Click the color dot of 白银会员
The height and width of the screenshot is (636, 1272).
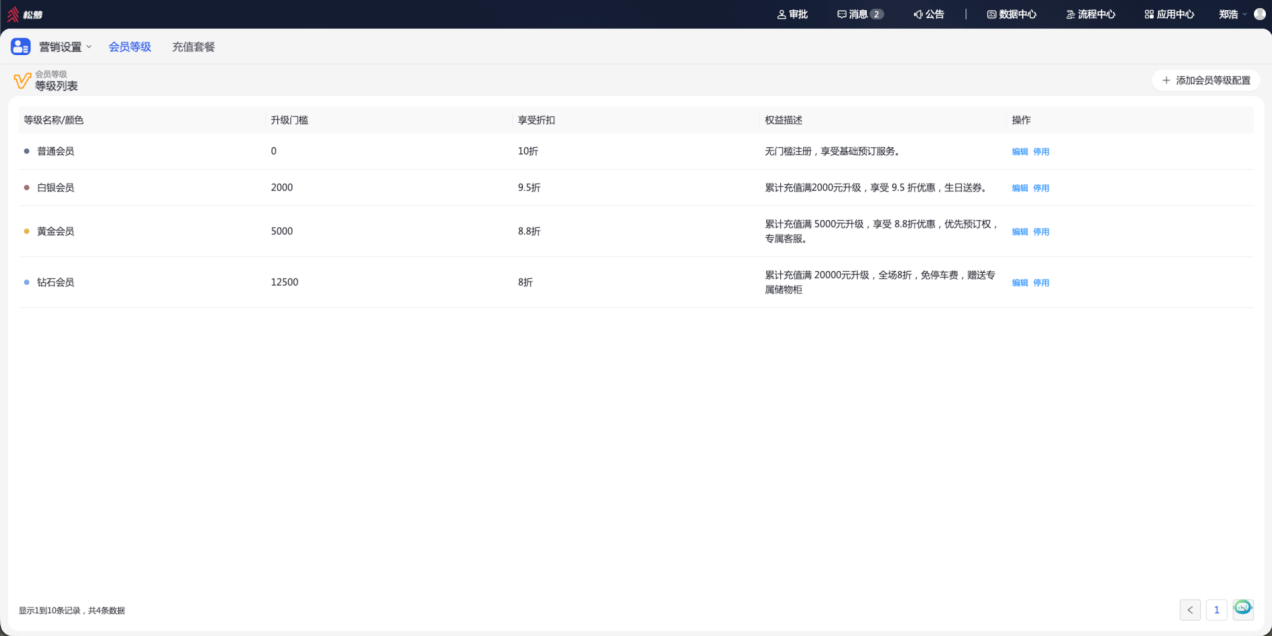27,187
